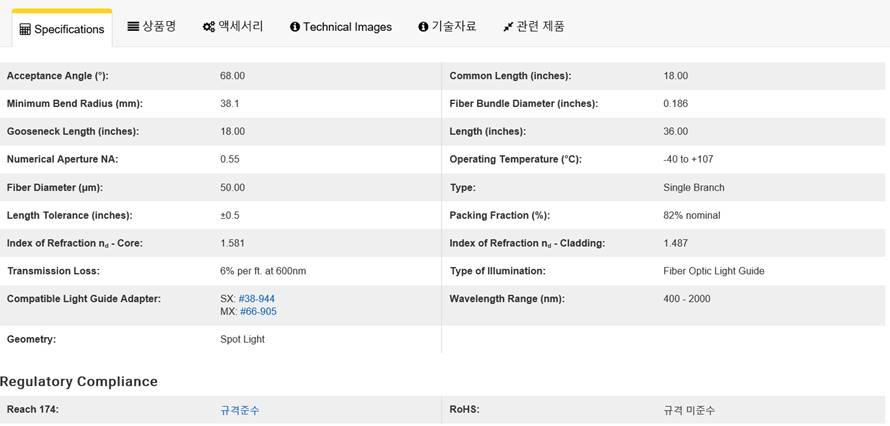Click the info icon beside Technical Images

pos(295,27)
